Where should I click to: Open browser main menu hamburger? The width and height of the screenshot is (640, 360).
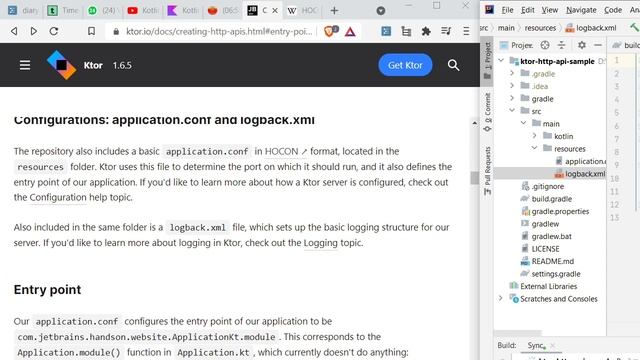466,31
